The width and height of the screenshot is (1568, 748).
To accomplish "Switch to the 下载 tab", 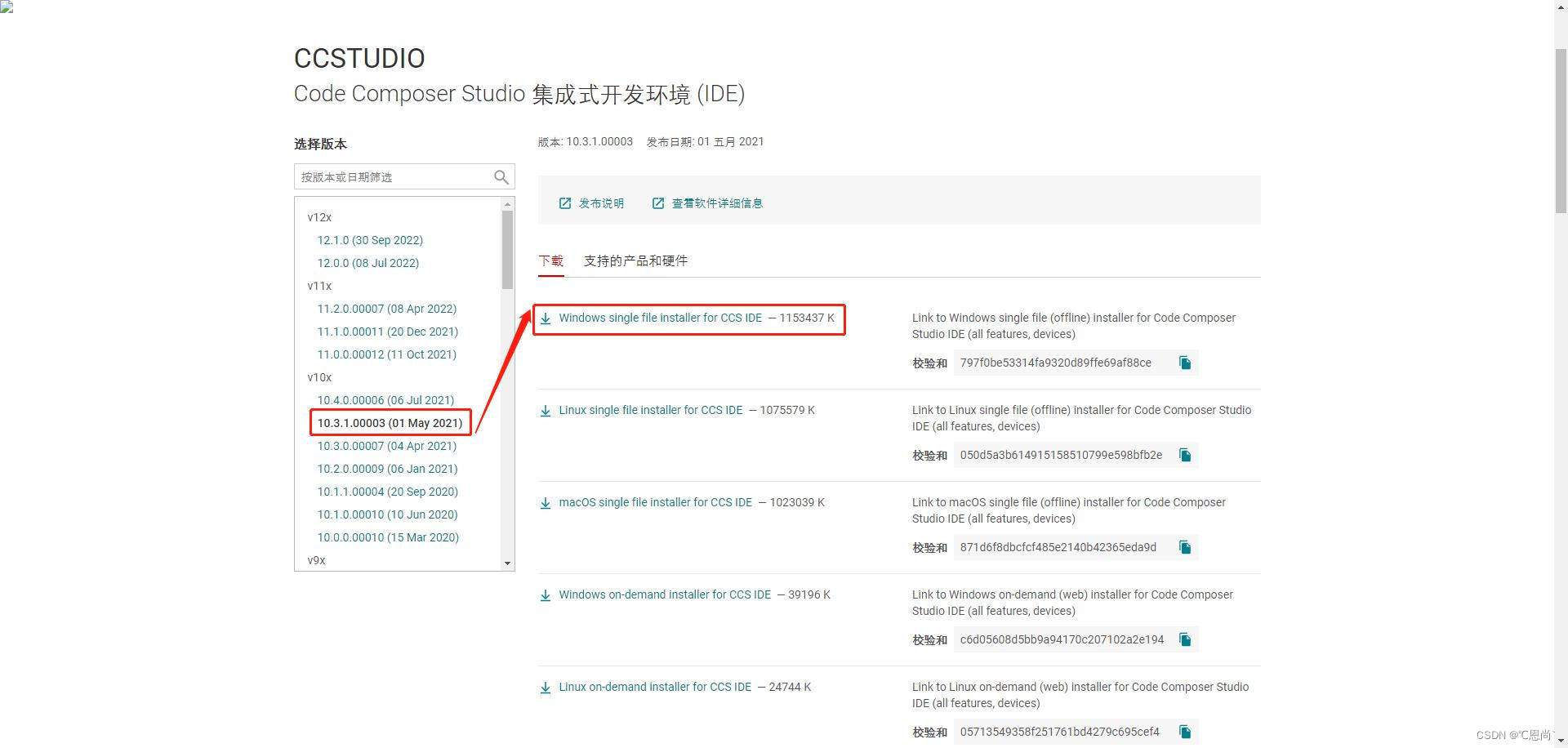I will (550, 260).
